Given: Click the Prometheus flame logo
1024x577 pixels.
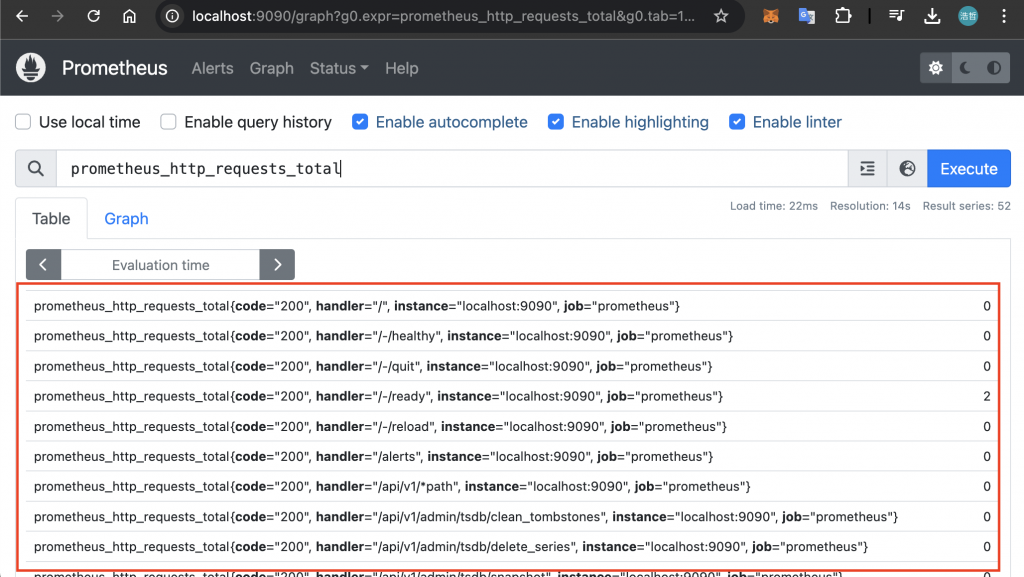Looking at the screenshot, I should tap(31, 68).
